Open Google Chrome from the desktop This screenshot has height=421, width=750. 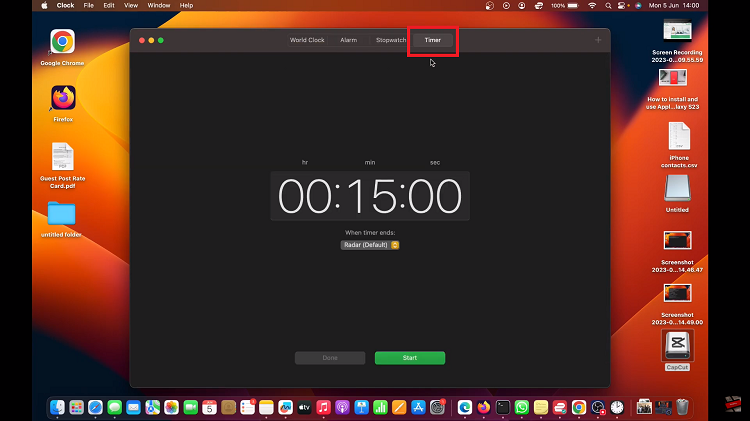tap(62, 42)
